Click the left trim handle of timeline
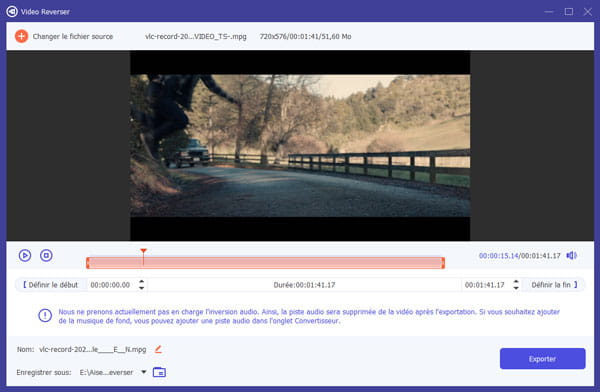 tap(88, 263)
